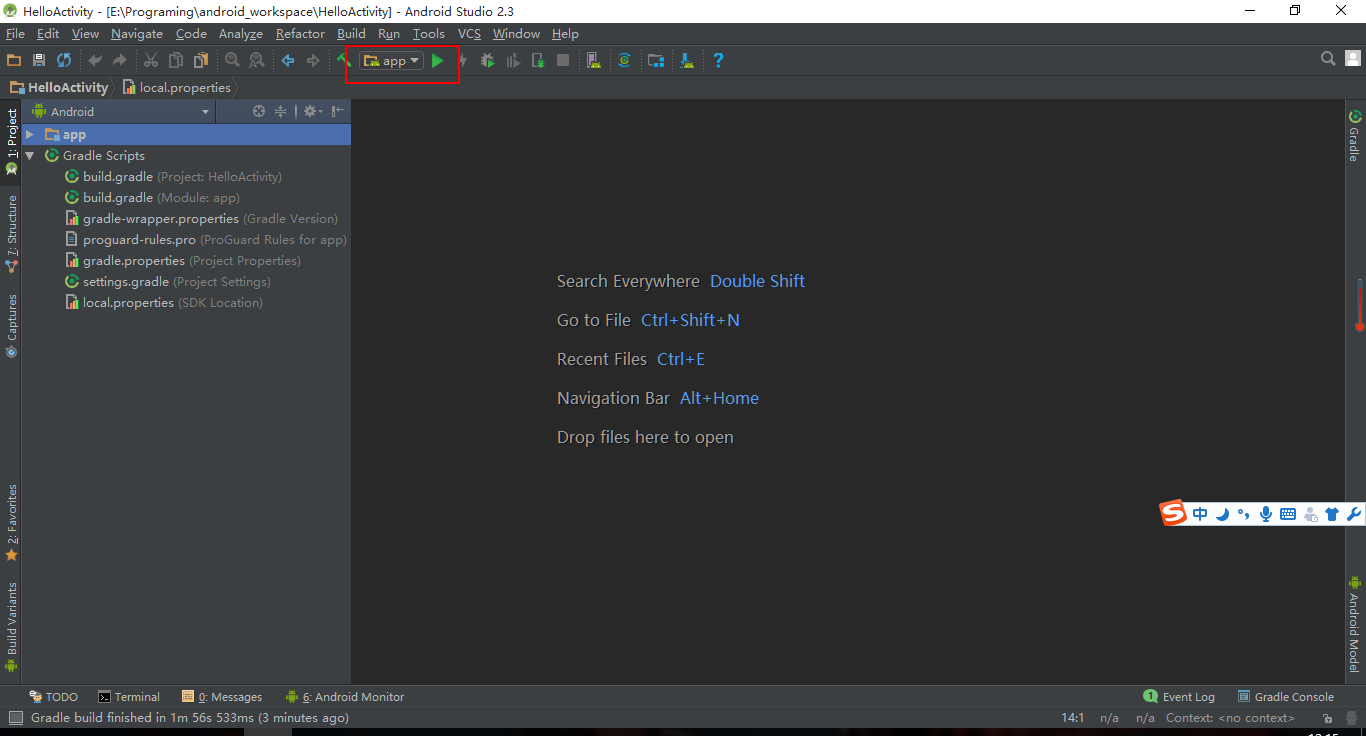The height and width of the screenshot is (736, 1366).
Task: Click the Open folder toolbar icon
Action: click(14, 61)
